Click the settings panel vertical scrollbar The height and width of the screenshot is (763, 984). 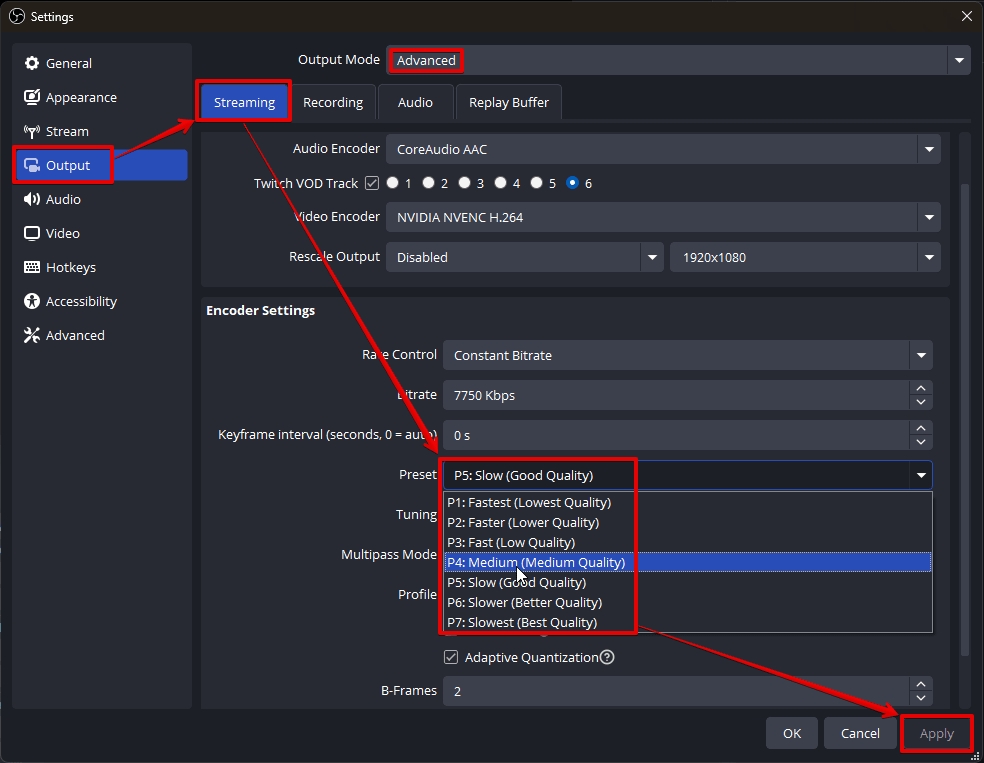click(965, 420)
